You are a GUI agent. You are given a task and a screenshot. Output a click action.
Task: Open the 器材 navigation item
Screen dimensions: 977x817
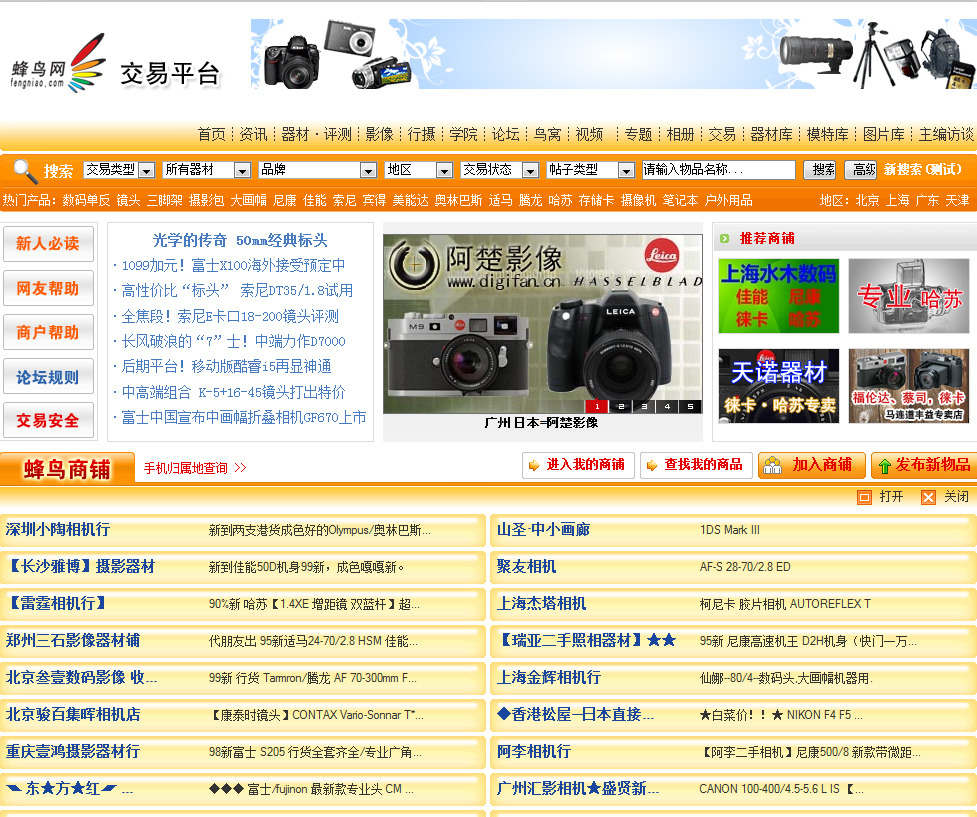coord(295,134)
